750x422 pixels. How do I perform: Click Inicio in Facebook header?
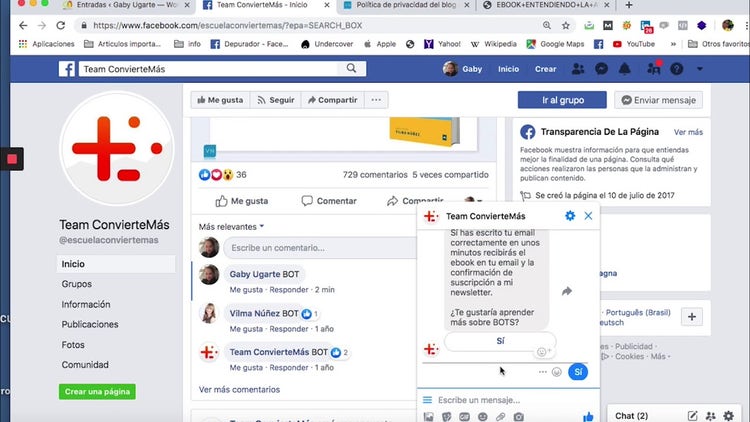point(508,69)
